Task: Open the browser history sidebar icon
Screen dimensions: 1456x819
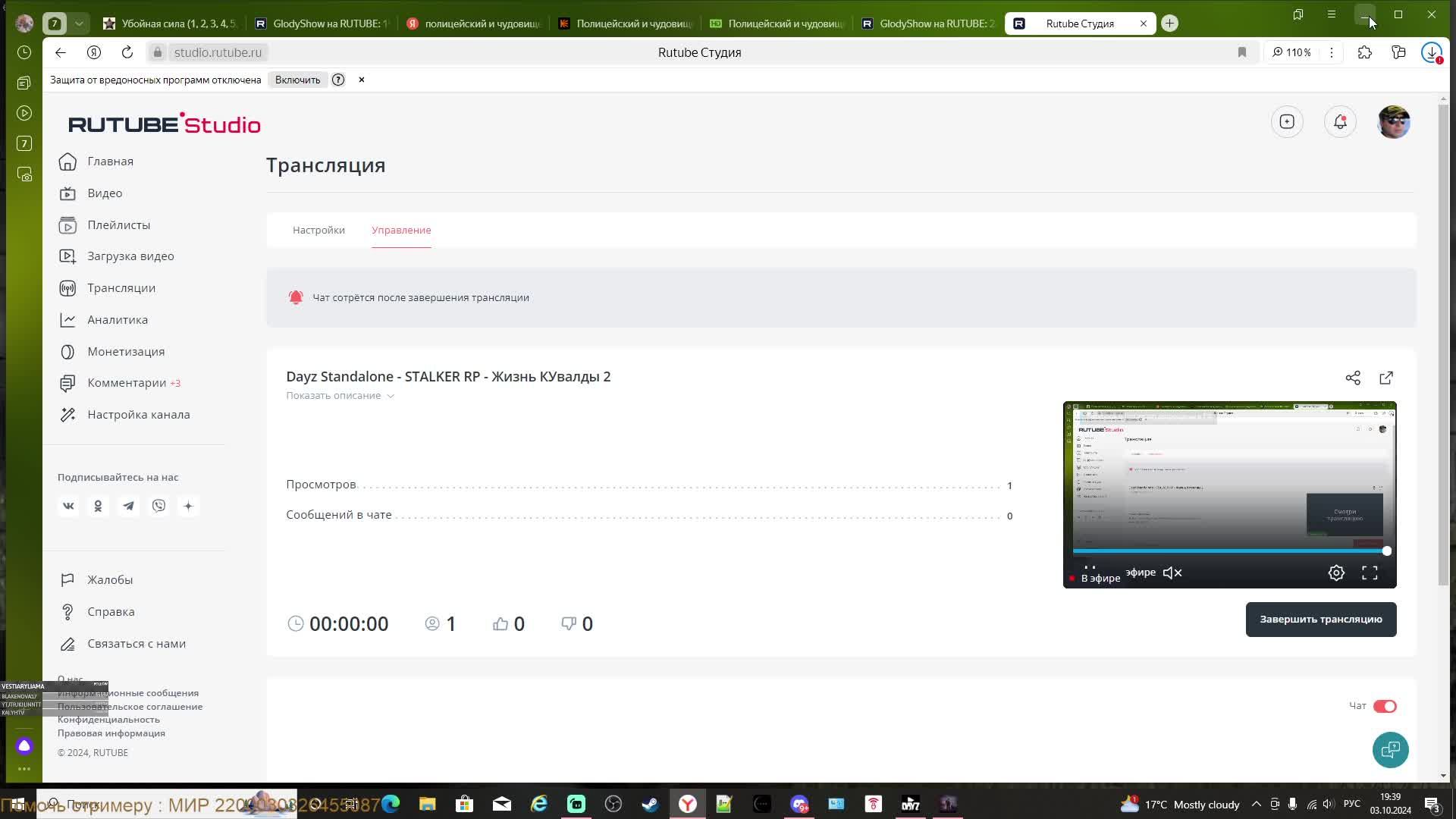Action: point(24,52)
